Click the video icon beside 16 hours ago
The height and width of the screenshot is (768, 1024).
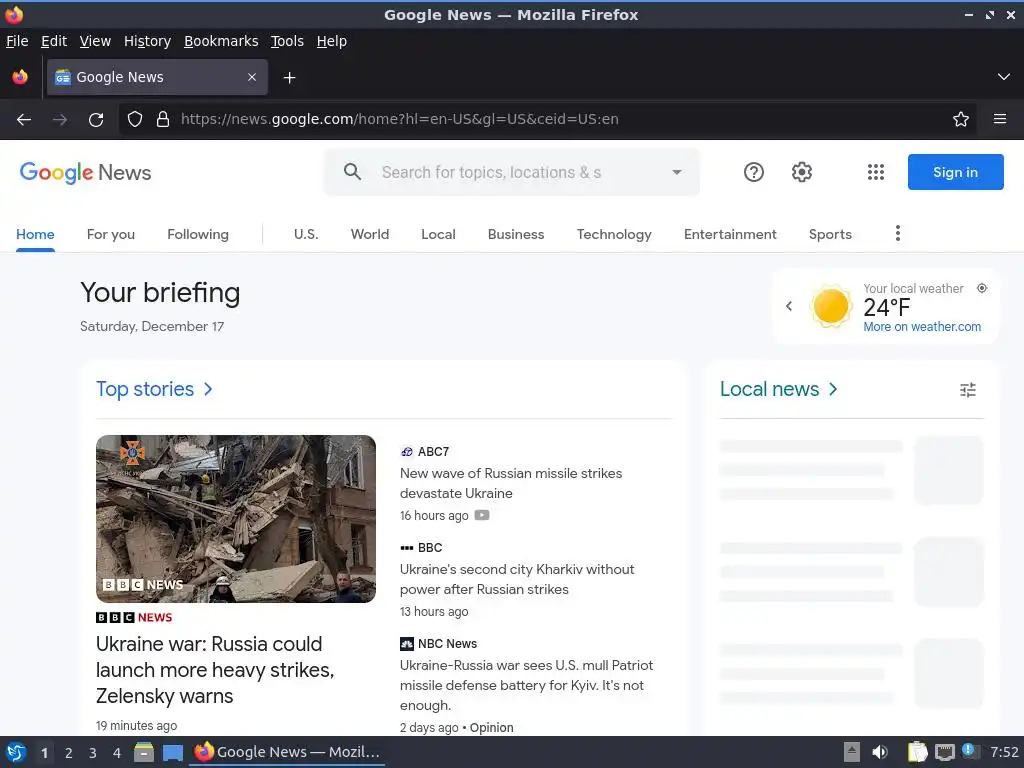[482, 515]
